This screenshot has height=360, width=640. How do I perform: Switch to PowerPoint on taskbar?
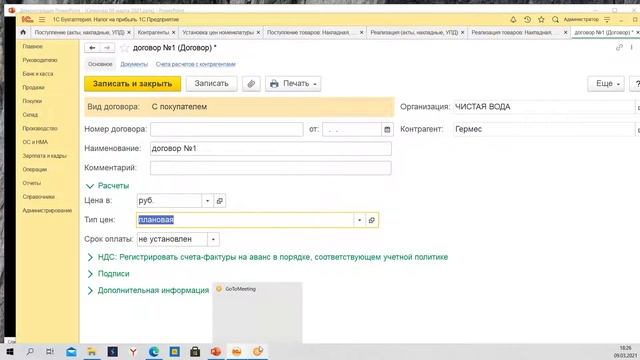click(216, 351)
